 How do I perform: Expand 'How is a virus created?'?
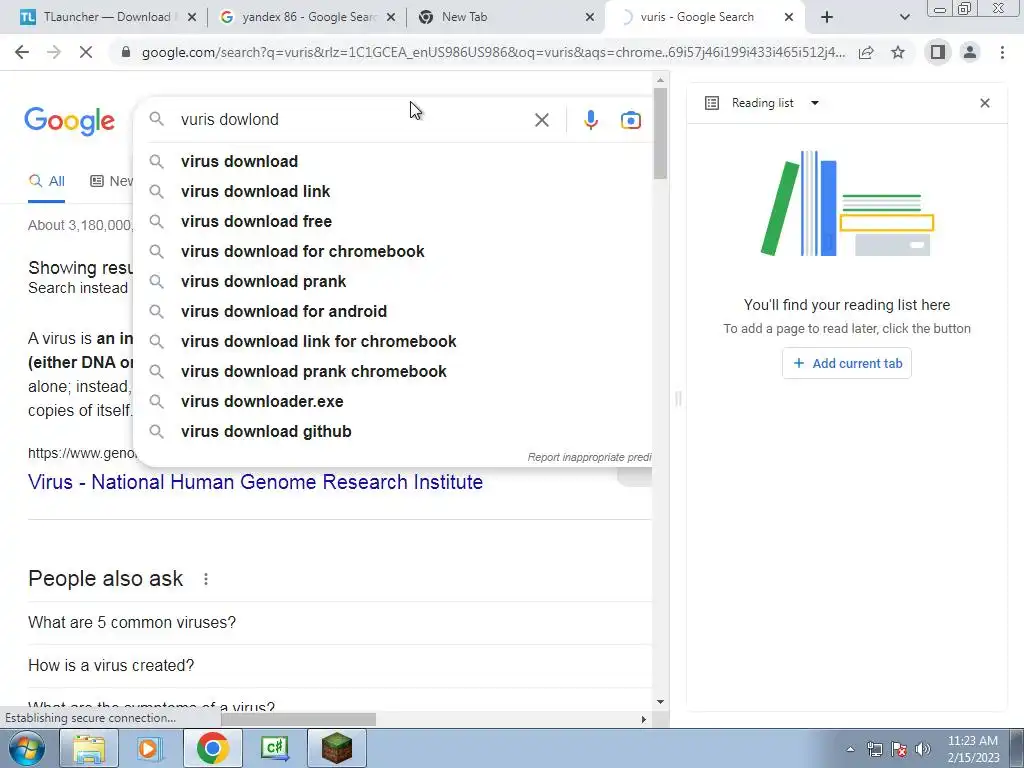coord(340,665)
